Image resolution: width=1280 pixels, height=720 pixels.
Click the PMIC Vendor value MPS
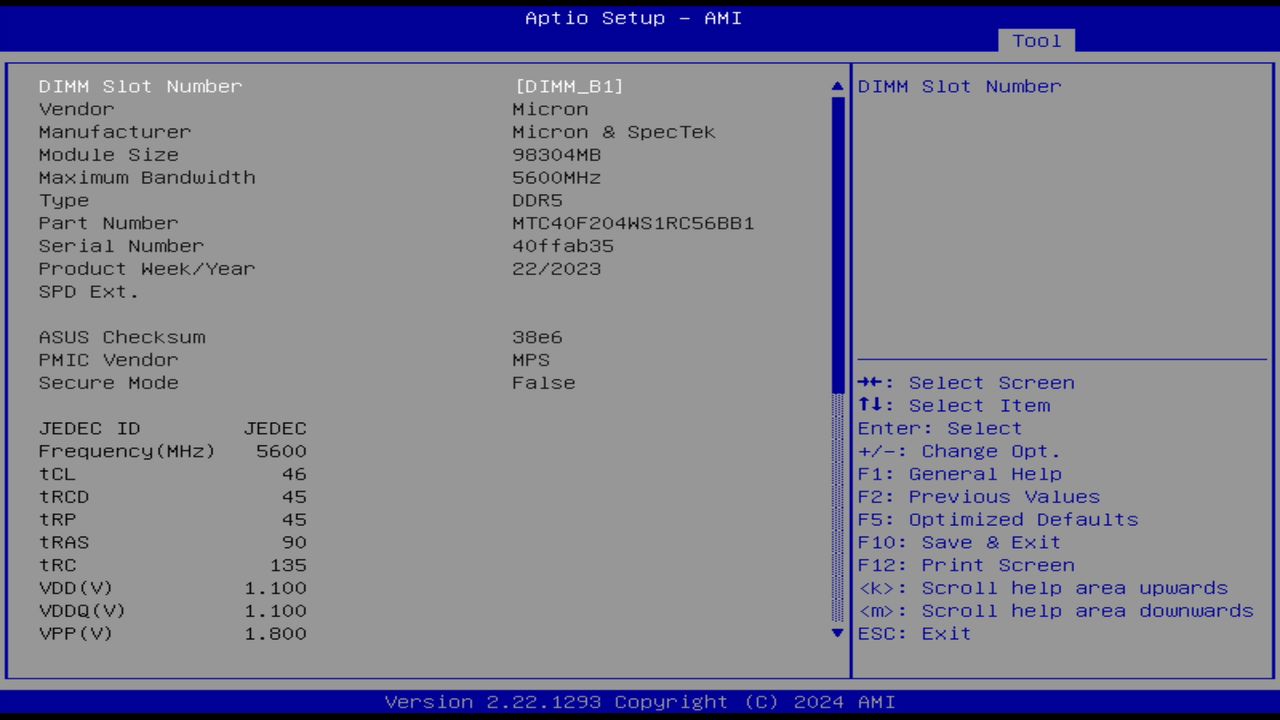coord(531,360)
